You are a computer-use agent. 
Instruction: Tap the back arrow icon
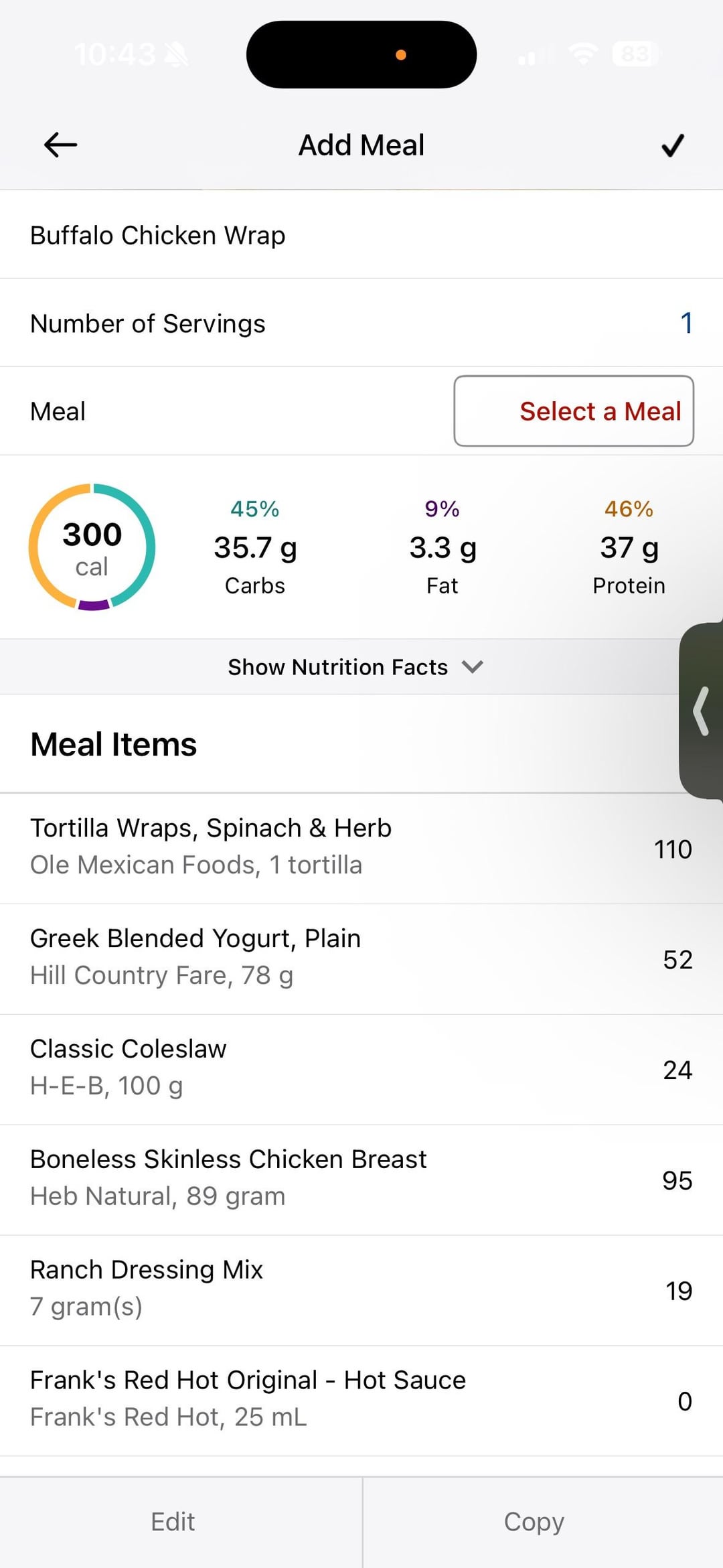coord(60,145)
